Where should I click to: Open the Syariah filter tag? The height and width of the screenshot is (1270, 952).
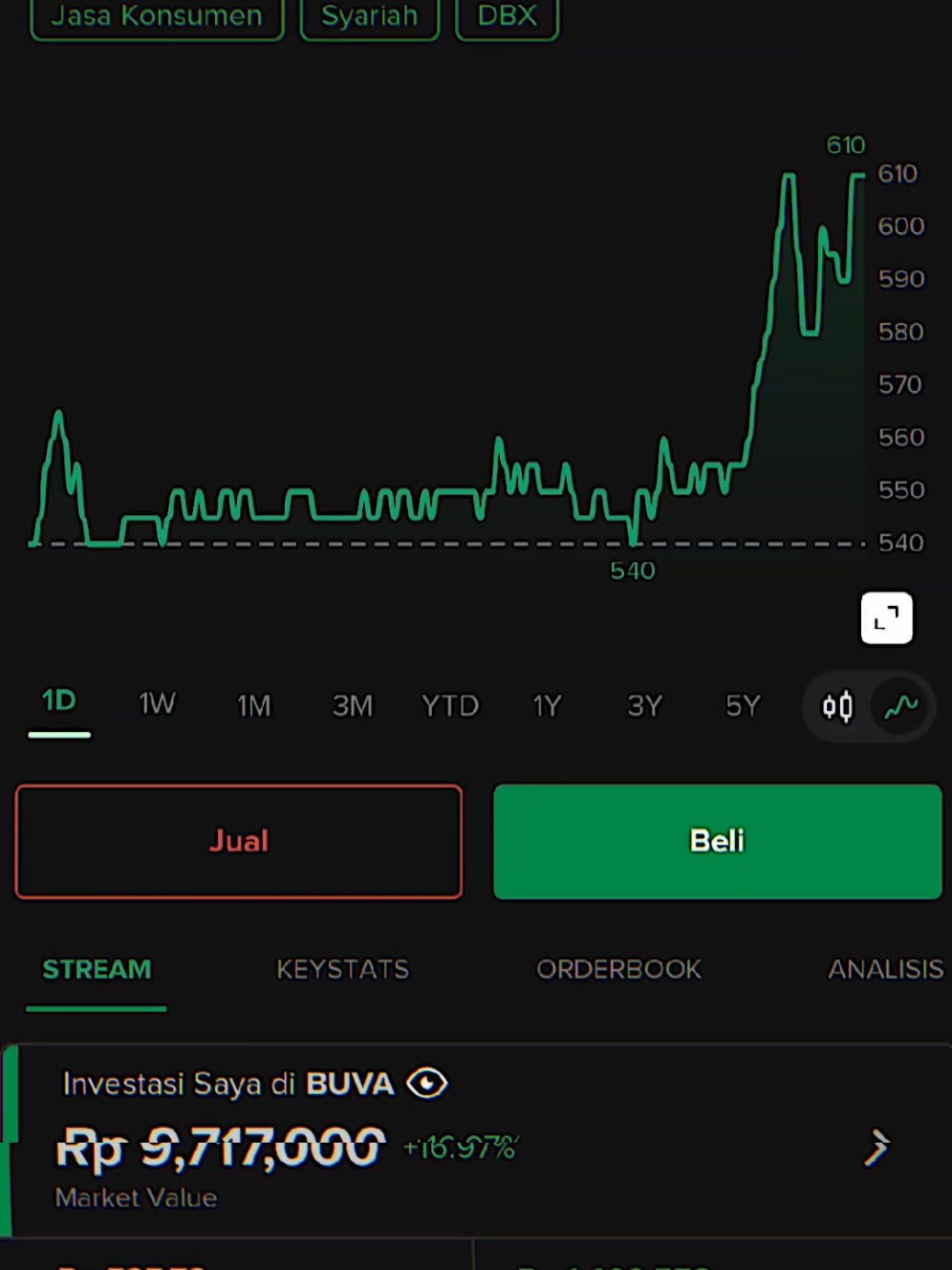pyautogui.click(x=369, y=16)
